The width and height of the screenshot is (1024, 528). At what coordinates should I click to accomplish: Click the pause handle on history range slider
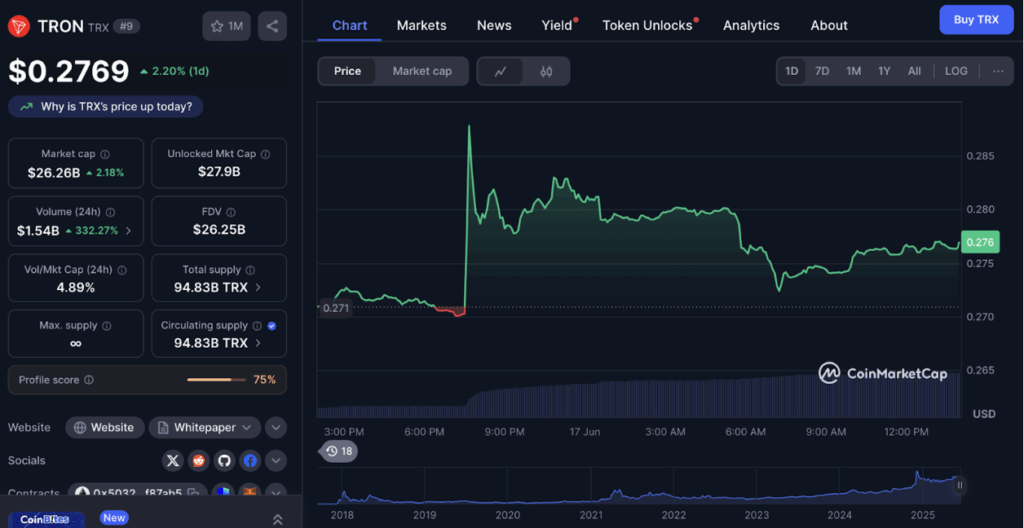click(959, 485)
